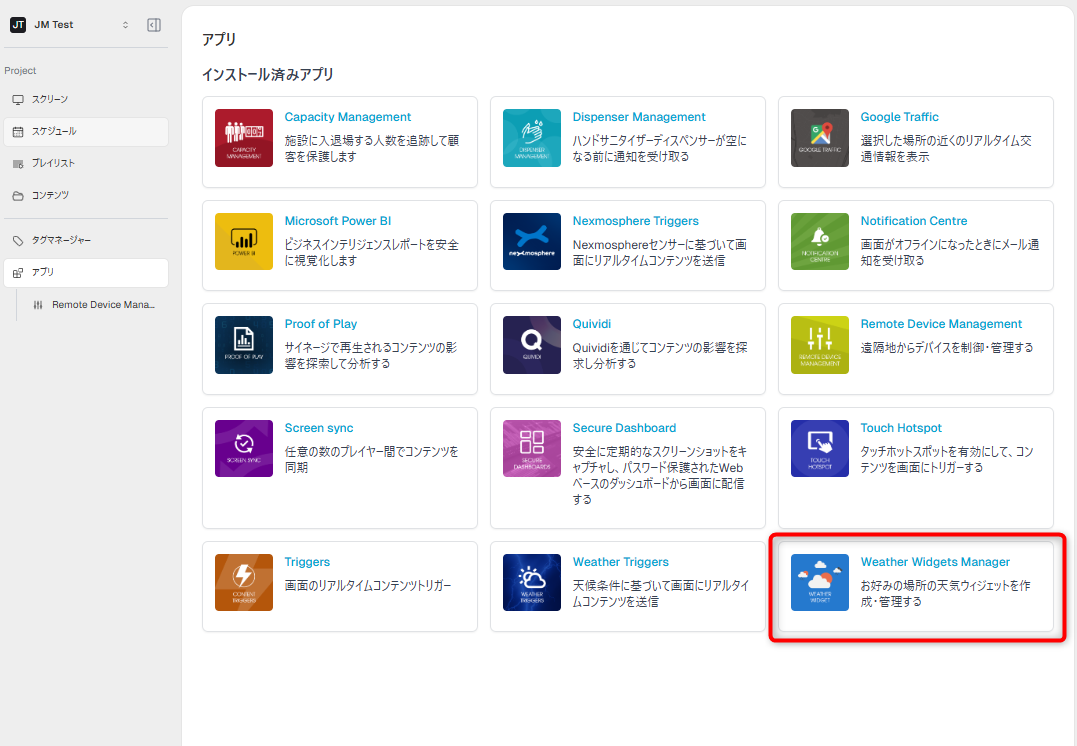Open the Capacity Management link
Viewport: 1077px width, 746px height.
coord(348,117)
